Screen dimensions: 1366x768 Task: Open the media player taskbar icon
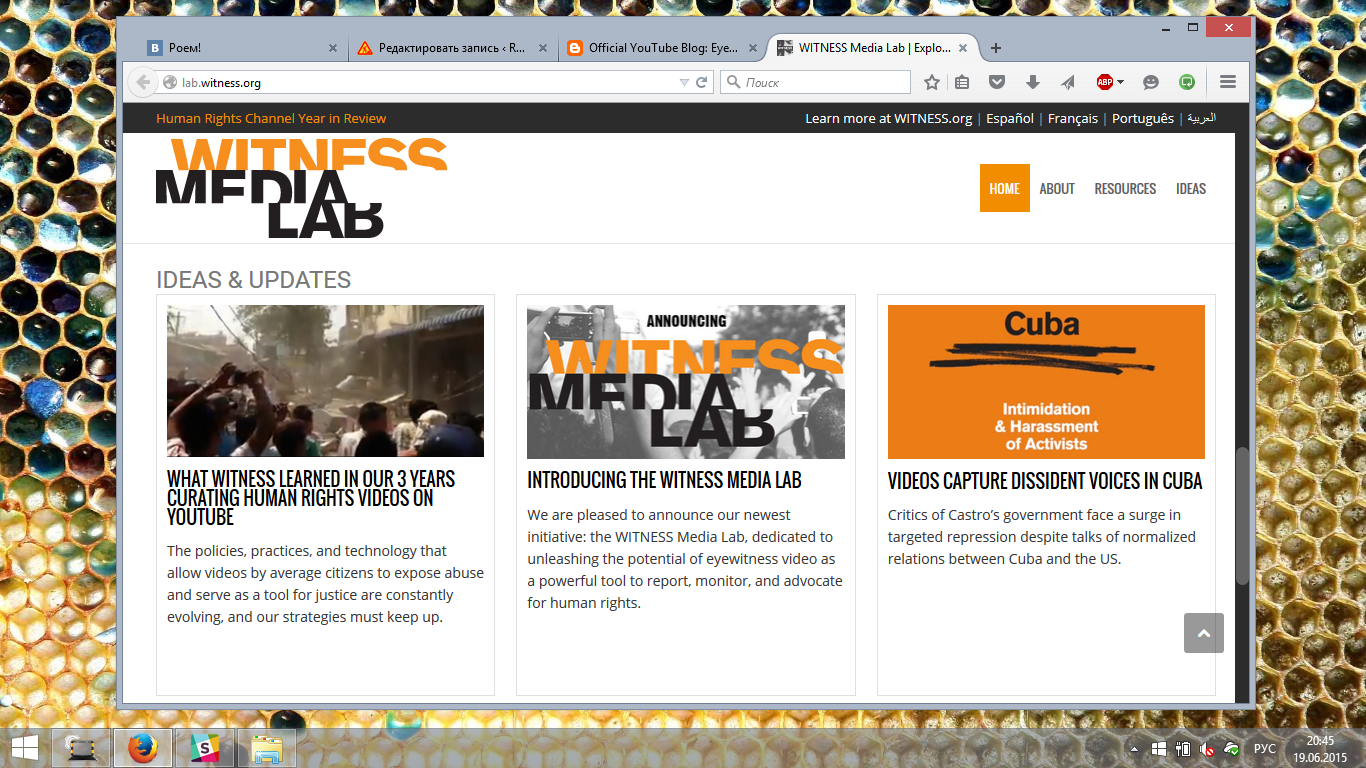pyautogui.click(x=81, y=748)
